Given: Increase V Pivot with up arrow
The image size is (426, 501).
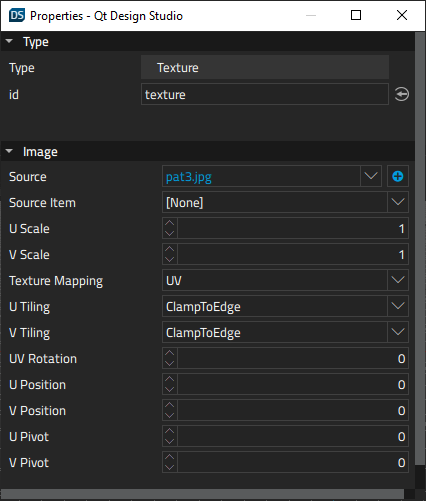Looking at the screenshot, I should click(170, 457).
